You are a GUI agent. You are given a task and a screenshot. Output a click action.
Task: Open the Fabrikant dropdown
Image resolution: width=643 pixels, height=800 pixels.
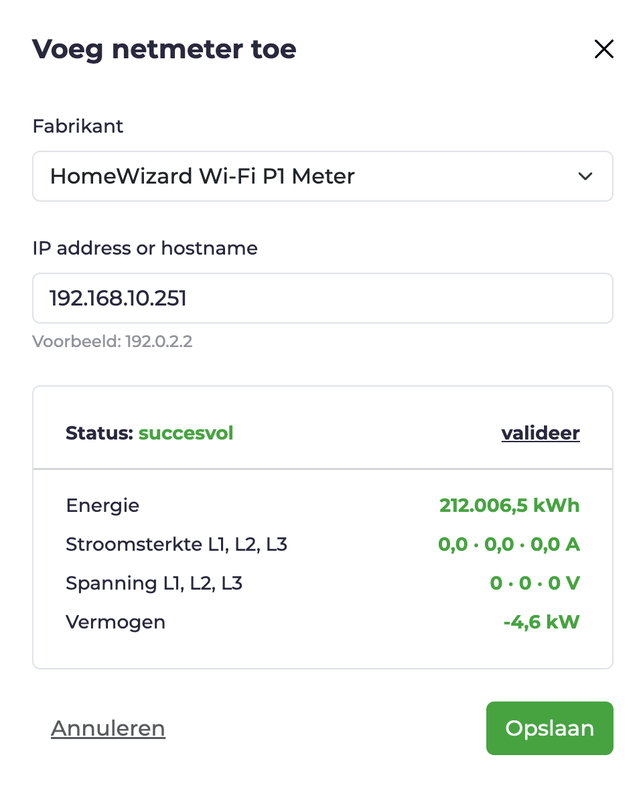321,177
